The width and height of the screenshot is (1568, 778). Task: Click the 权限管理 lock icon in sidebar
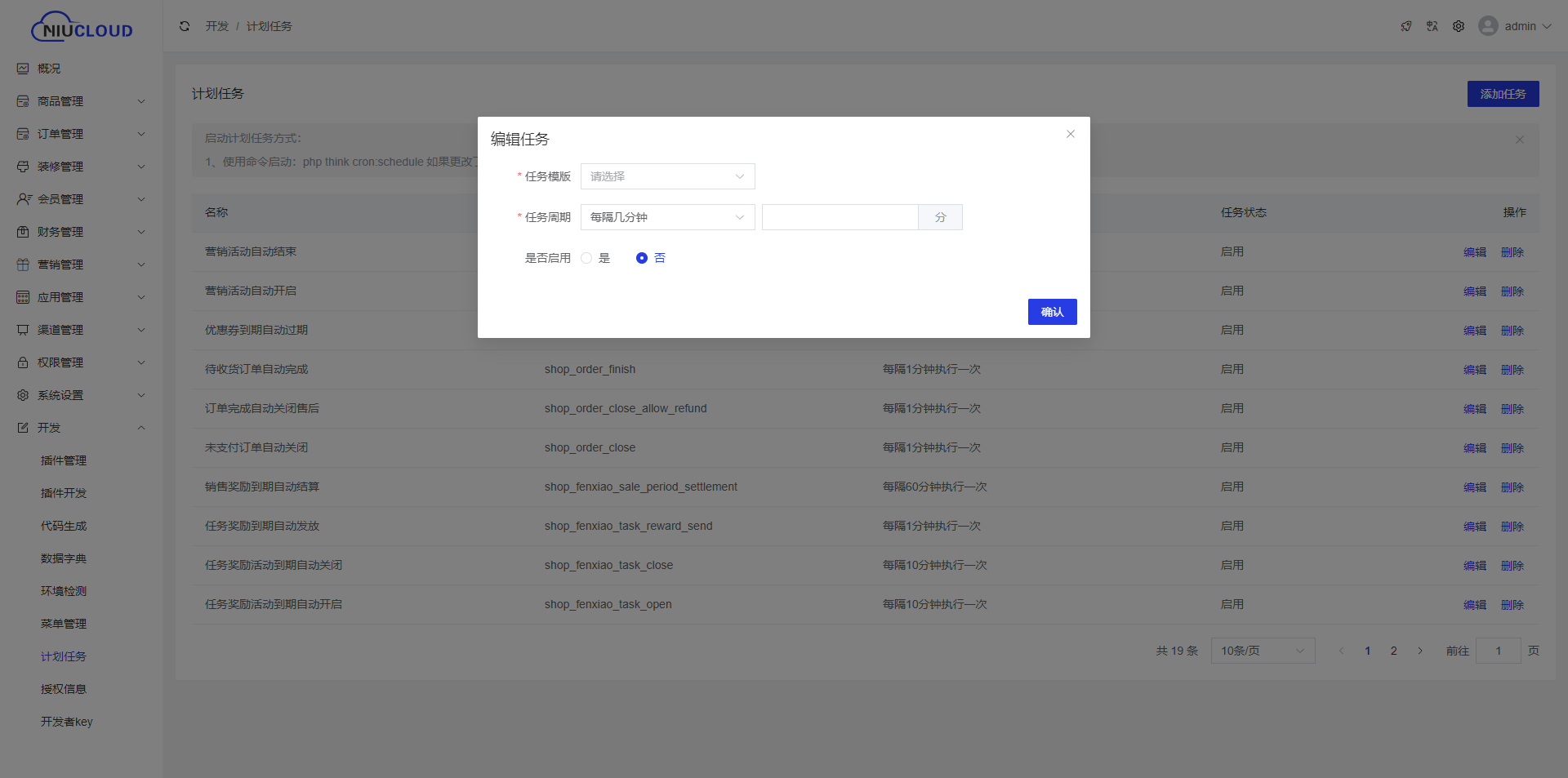tap(23, 362)
